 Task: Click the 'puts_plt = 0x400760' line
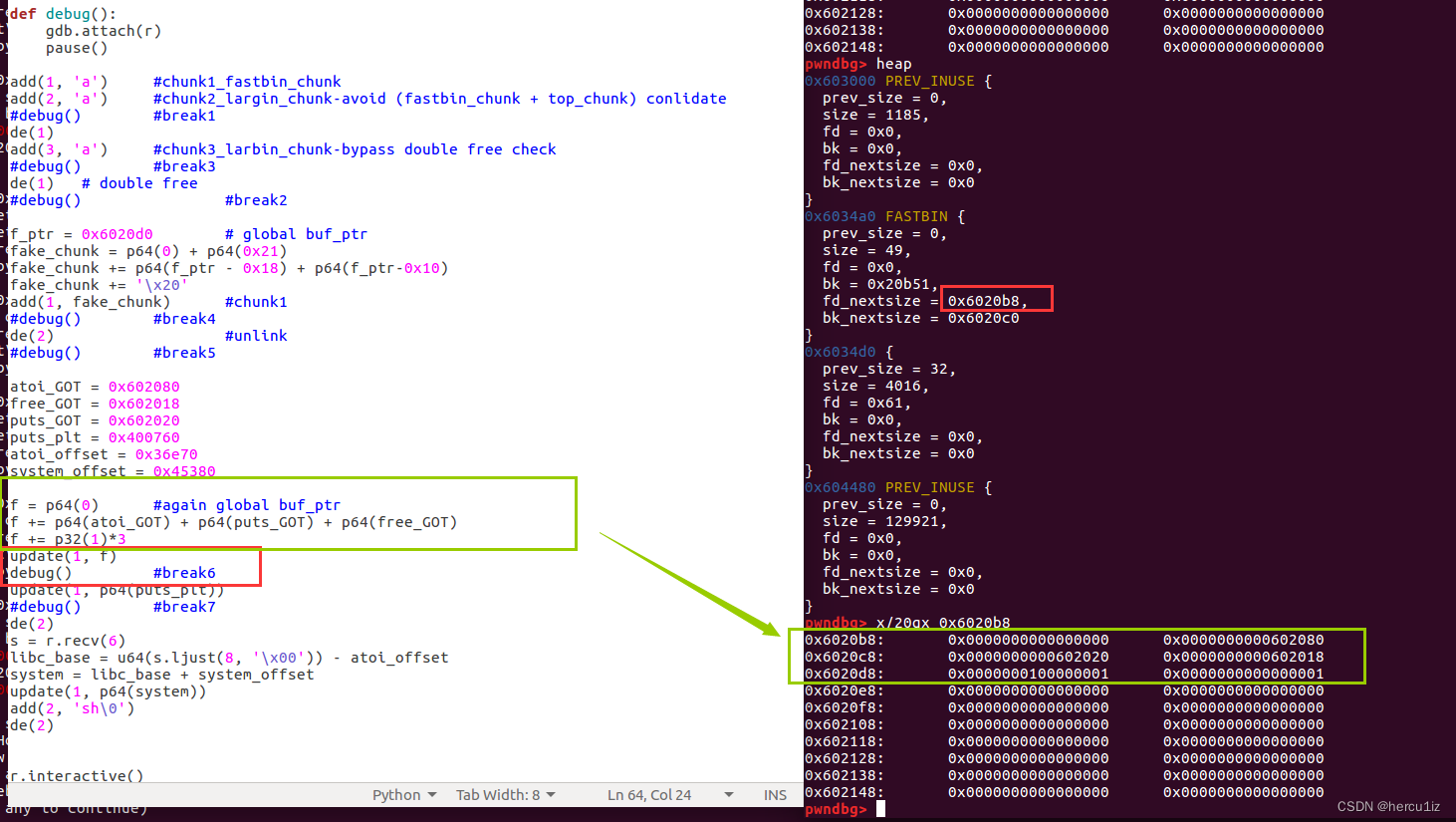(x=95, y=437)
